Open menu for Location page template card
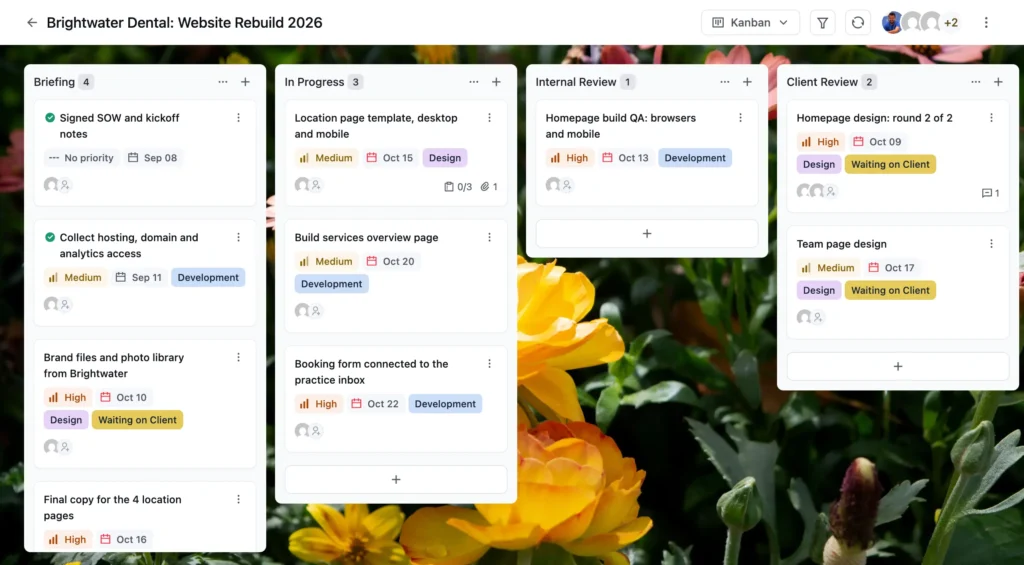Viewport: 1024px width, 565px height. tap(489, 118)
